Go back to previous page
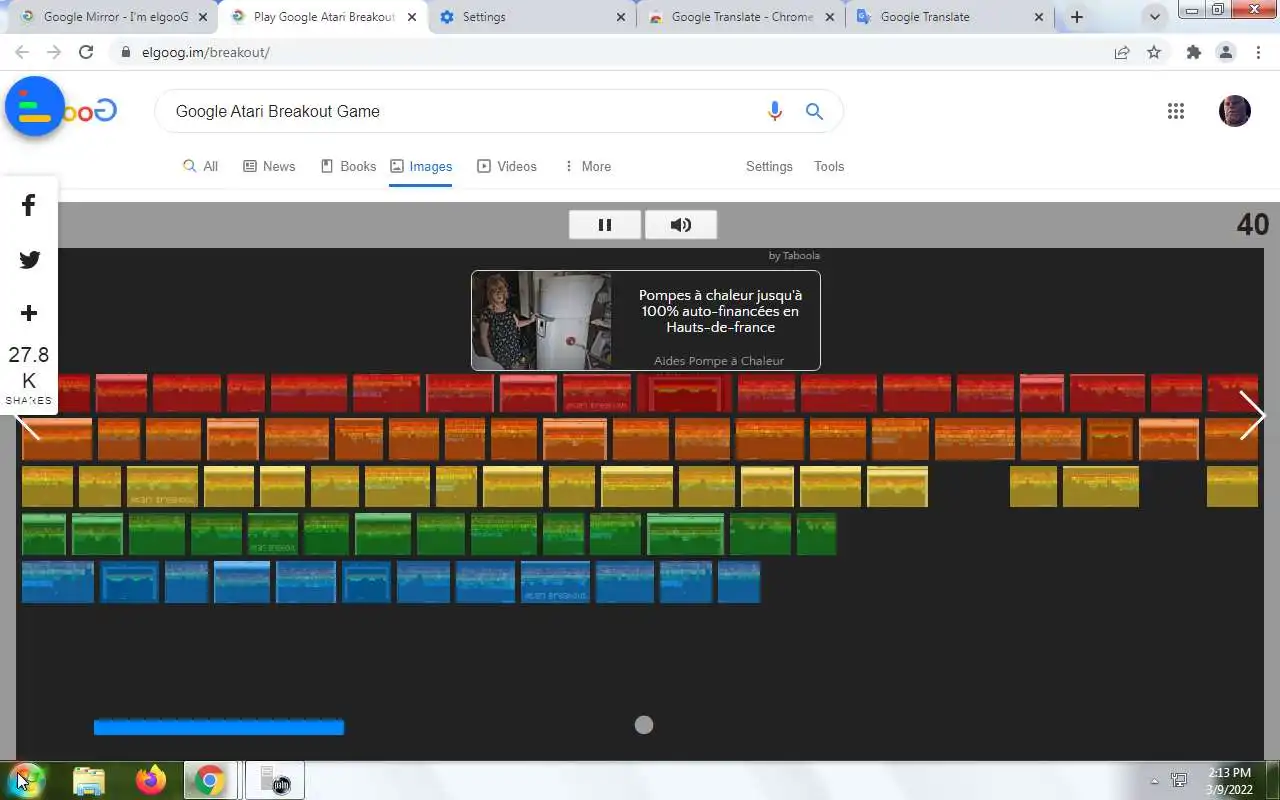Image resolution: width=1280 pixels, height=800 pixels. point(22,52)
